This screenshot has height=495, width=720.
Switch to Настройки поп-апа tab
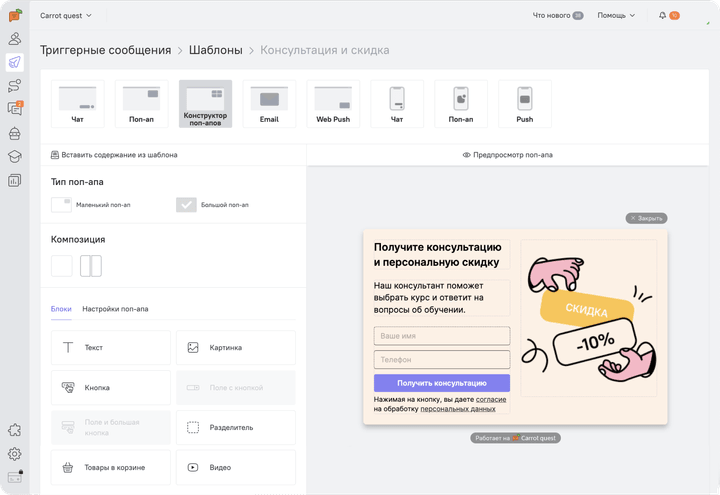tap(115, 309)
